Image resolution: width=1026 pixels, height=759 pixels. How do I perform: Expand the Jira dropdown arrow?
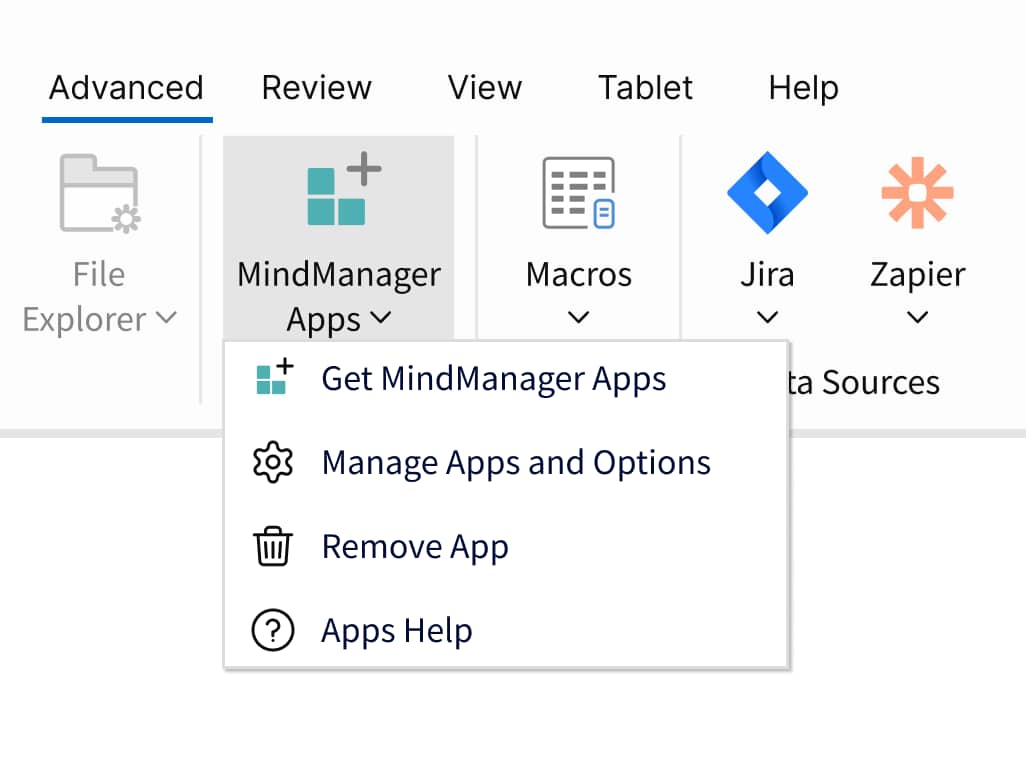766,318
